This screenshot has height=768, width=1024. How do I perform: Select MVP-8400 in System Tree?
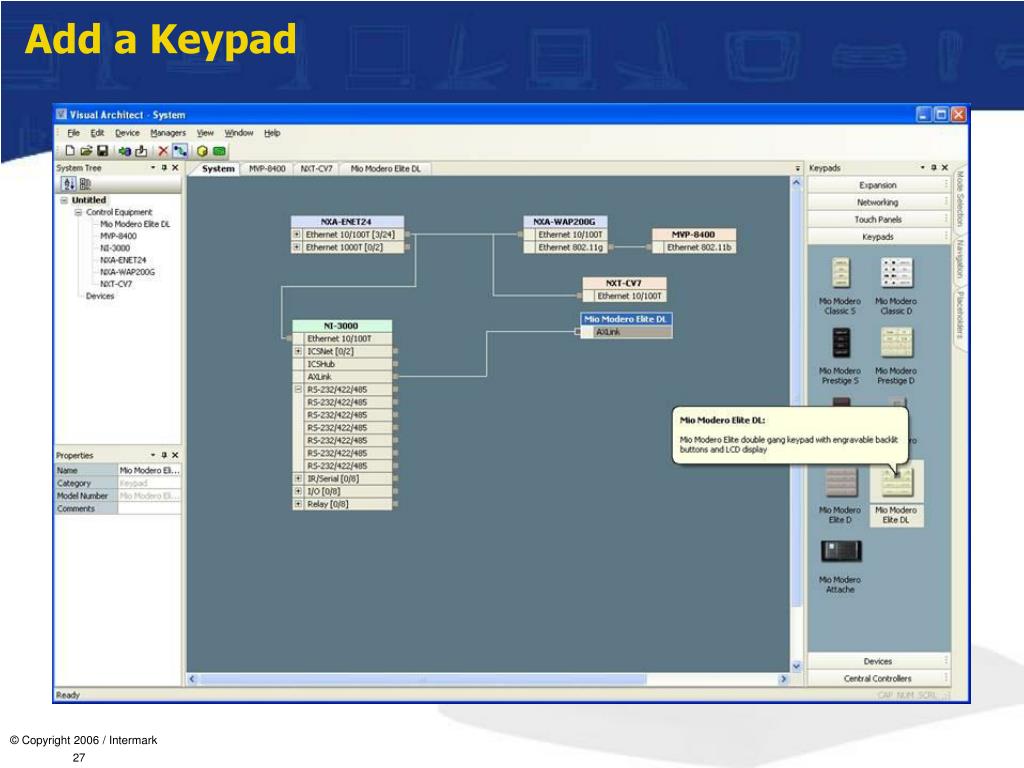click(x=118, y=236)
